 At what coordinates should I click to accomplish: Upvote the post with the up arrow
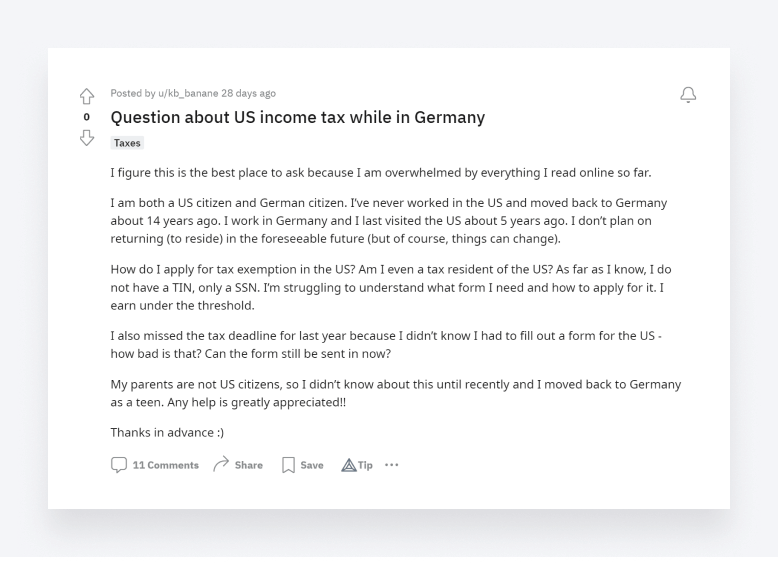pos(87,96)
